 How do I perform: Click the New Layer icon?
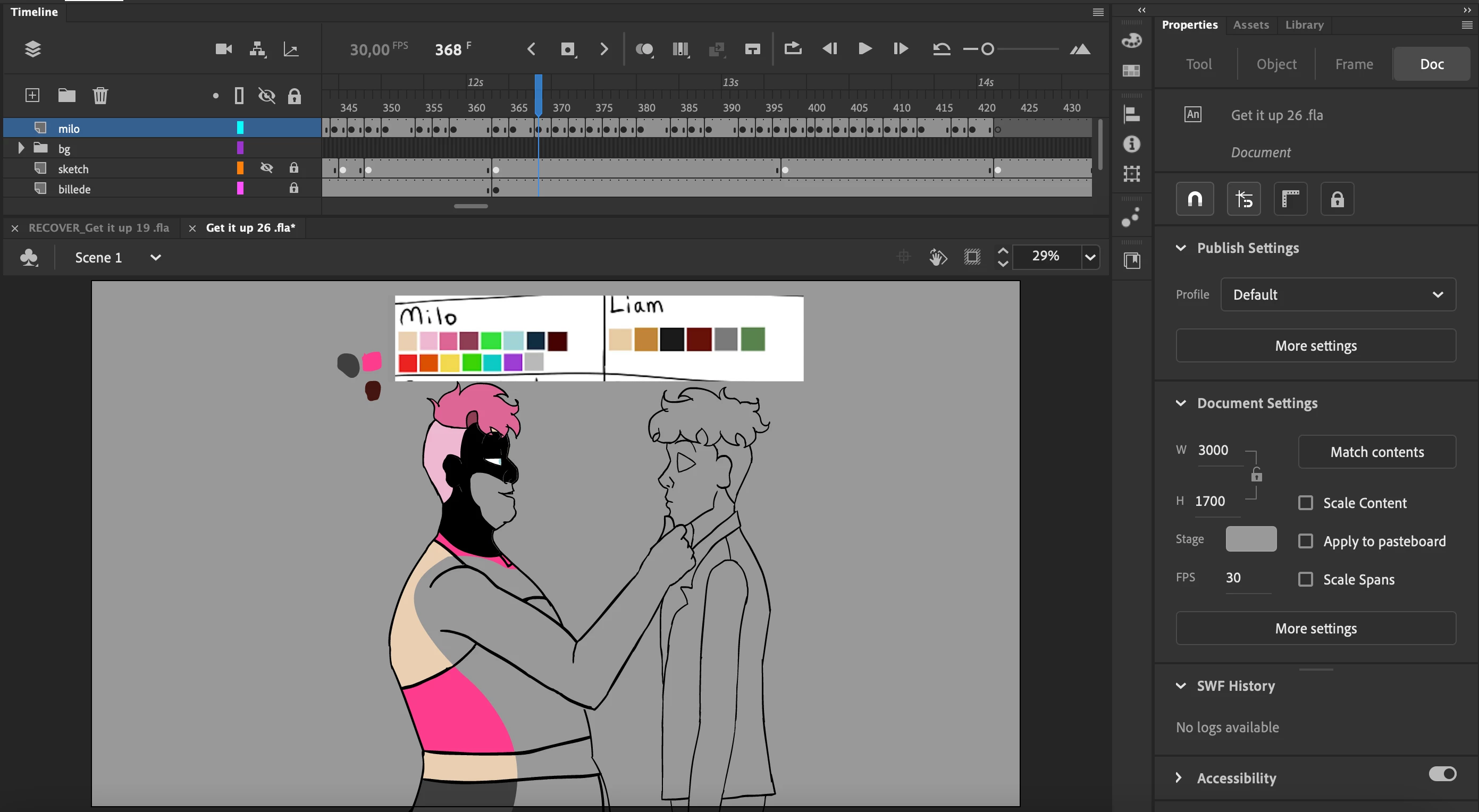(x=32, y=95)
